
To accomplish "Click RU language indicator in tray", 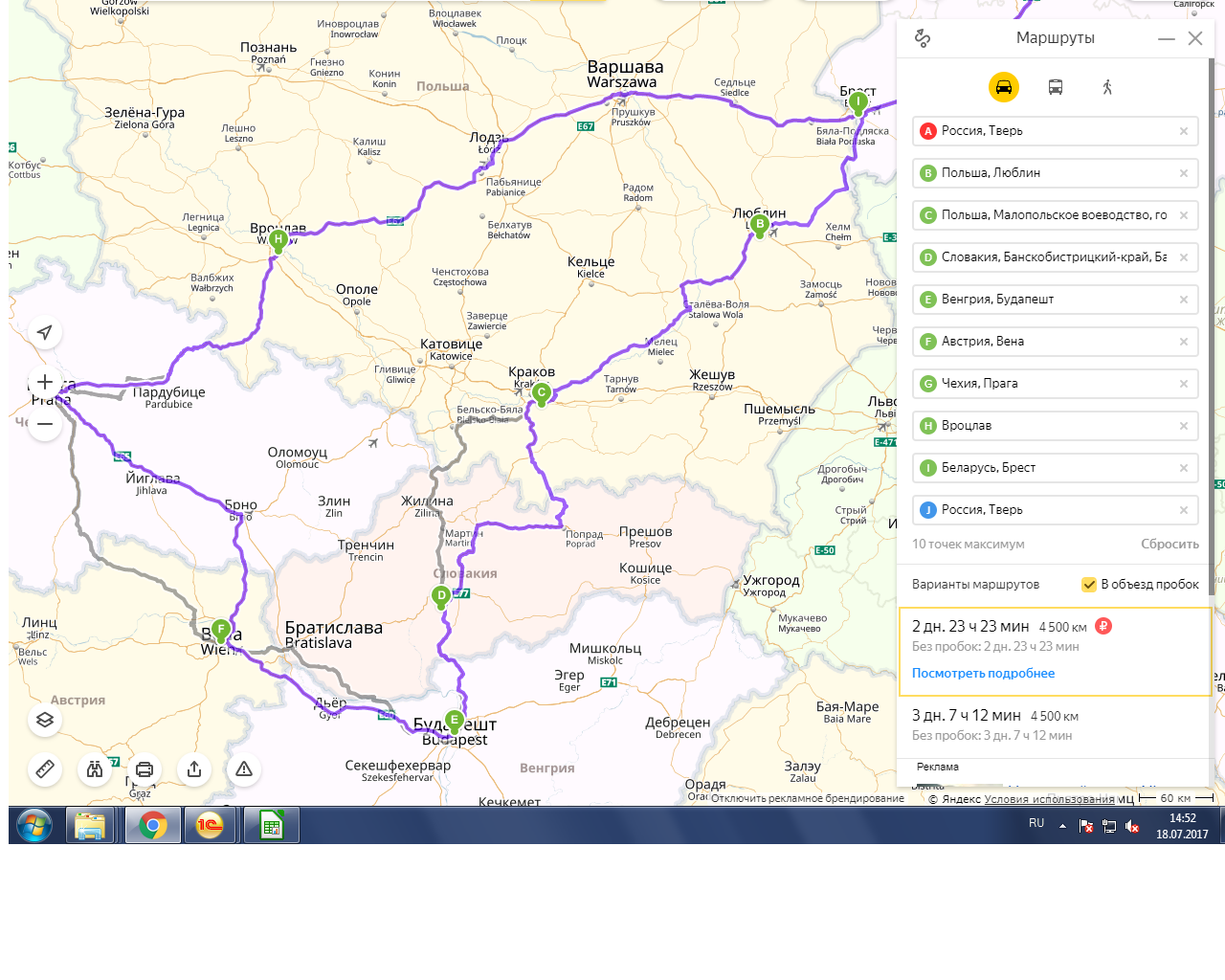I will click(1036, 823).
